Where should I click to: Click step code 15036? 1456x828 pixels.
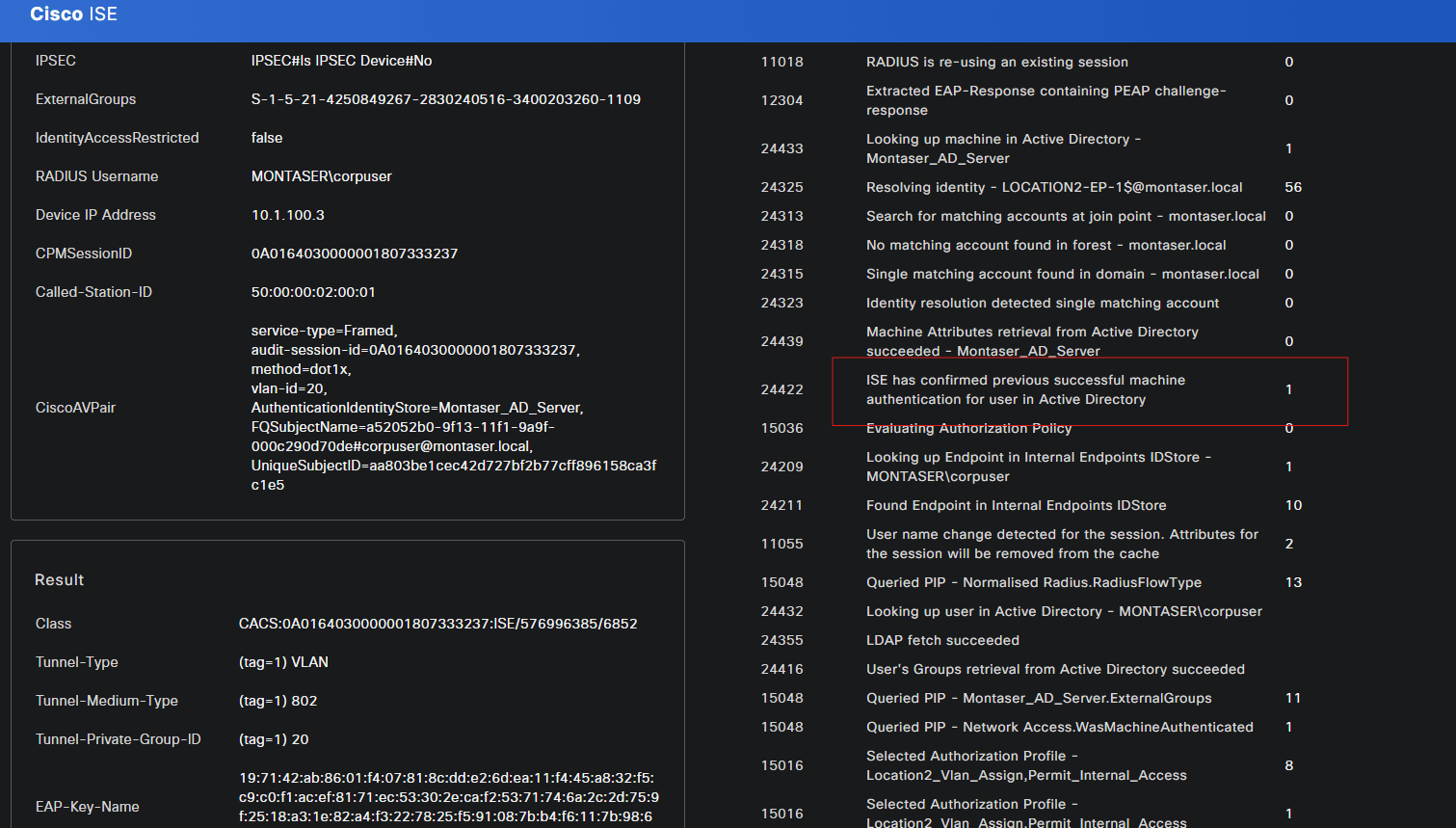point(781,428)
